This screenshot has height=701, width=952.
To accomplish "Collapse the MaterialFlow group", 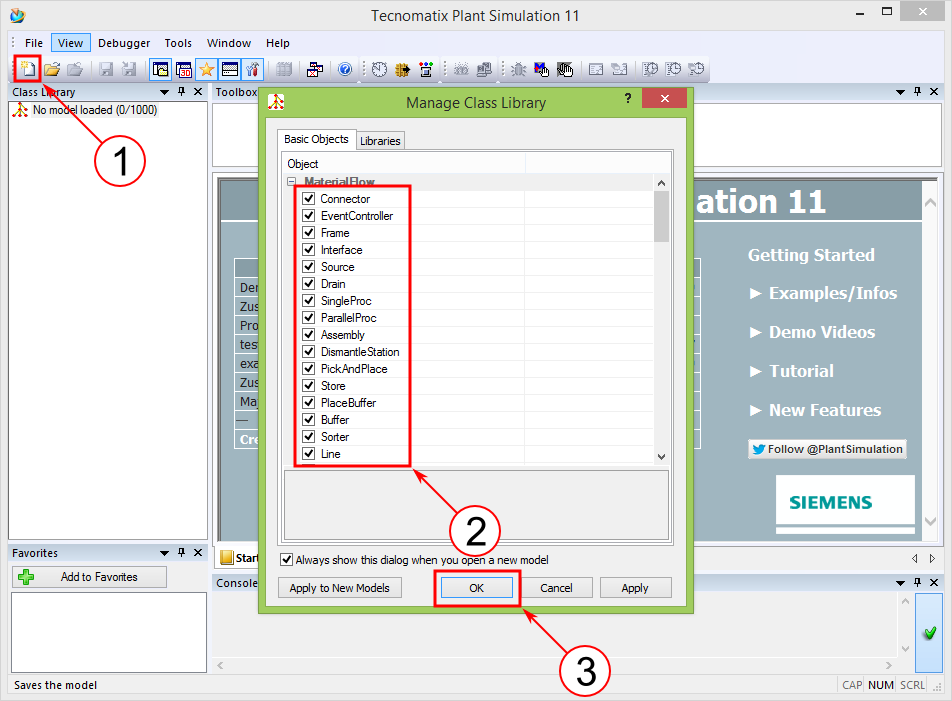I will [291, 181].
